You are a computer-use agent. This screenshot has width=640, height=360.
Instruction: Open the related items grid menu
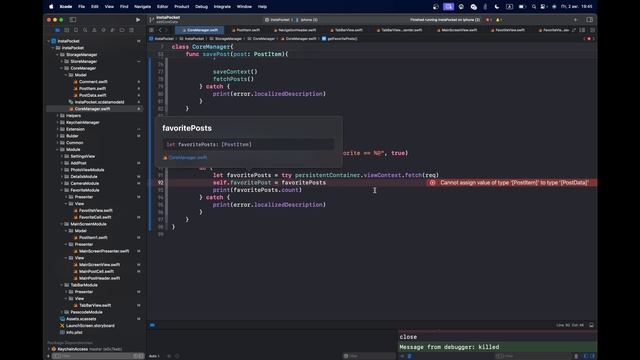pyautogui.click(x=151, y=30)
